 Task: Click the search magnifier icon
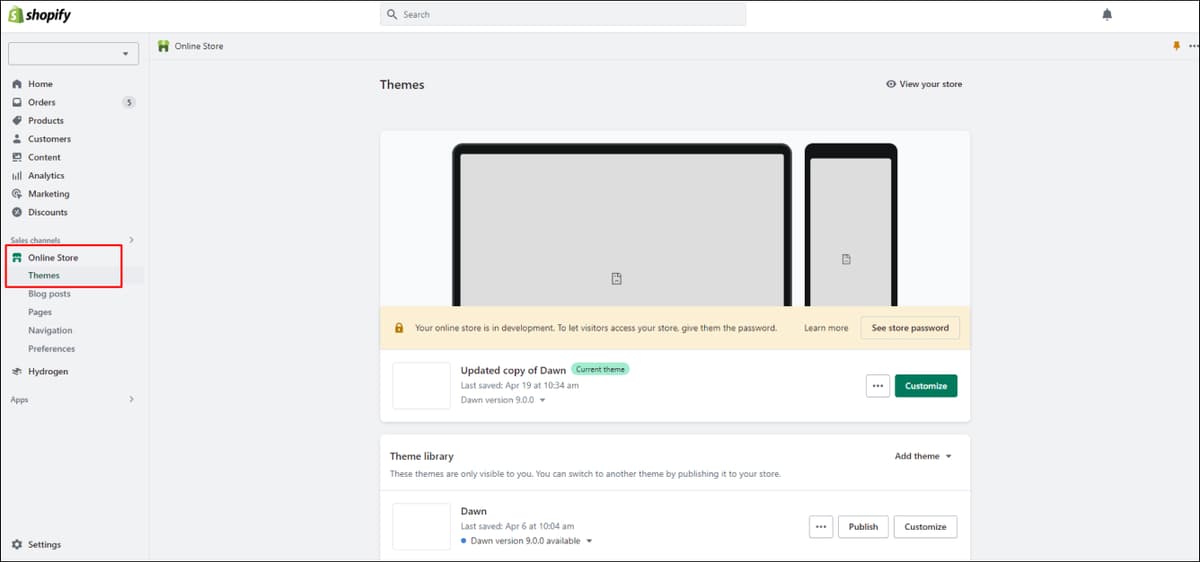click(392, 14)
